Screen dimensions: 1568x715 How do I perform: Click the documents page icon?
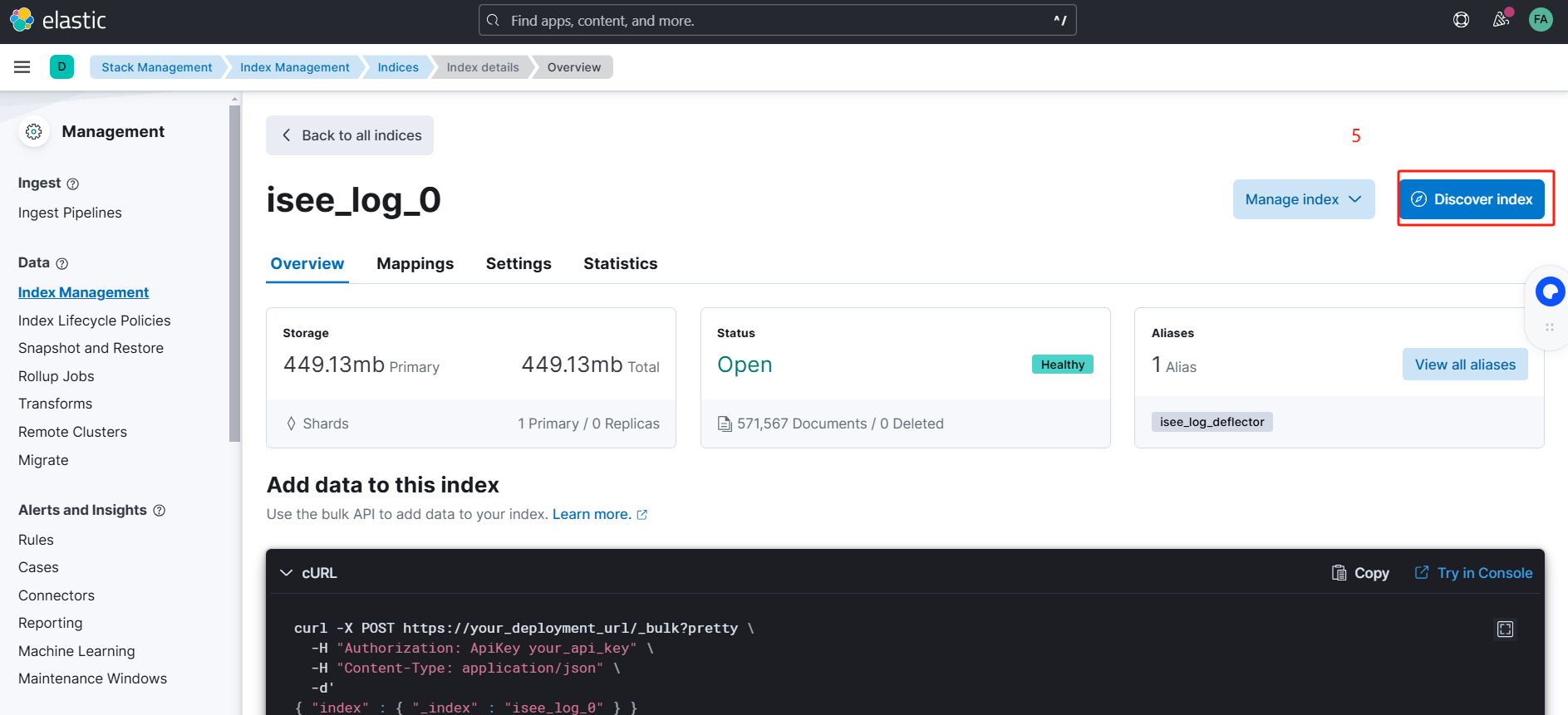(725, 424)
